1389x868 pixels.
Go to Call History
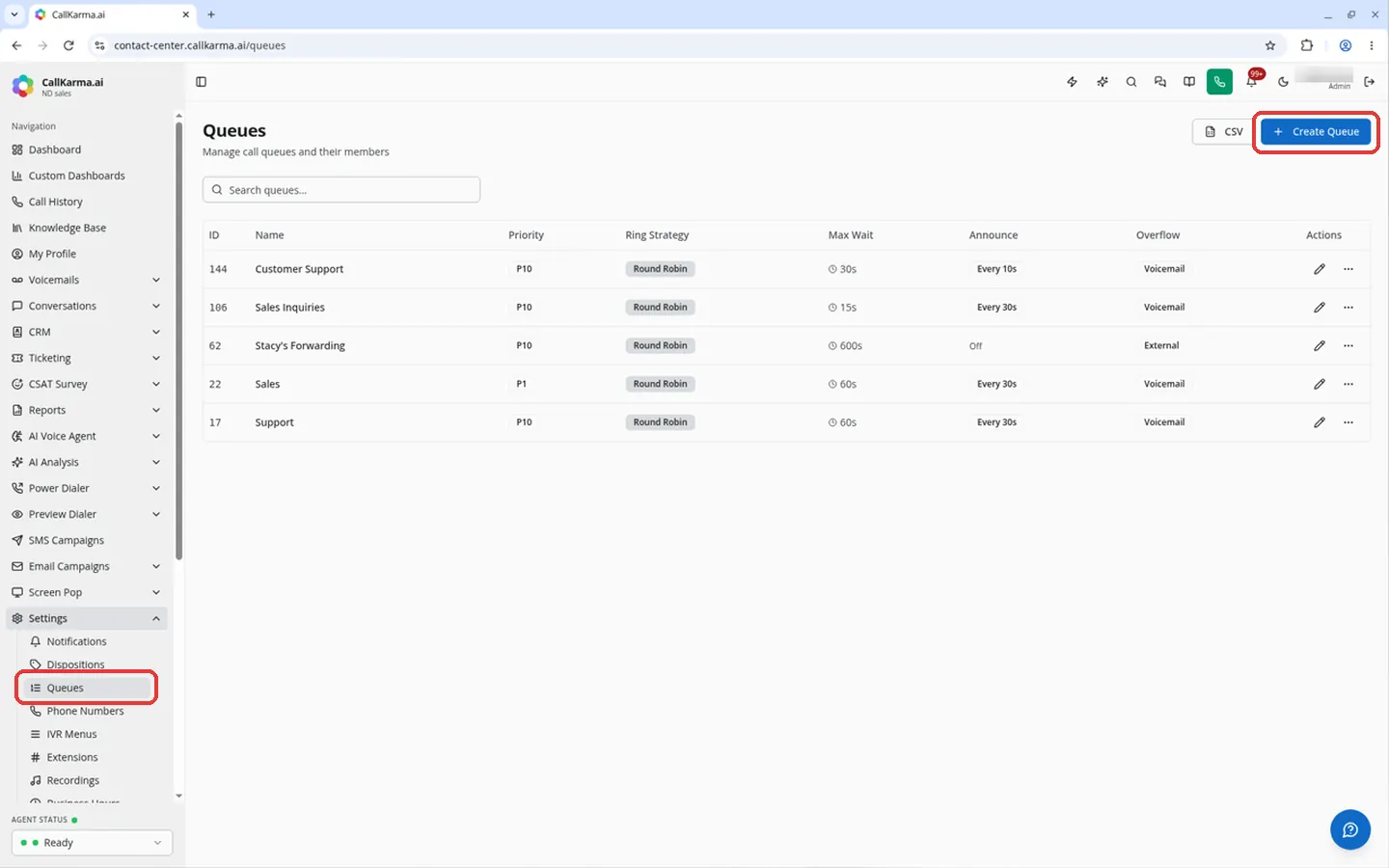pos(87,202)
